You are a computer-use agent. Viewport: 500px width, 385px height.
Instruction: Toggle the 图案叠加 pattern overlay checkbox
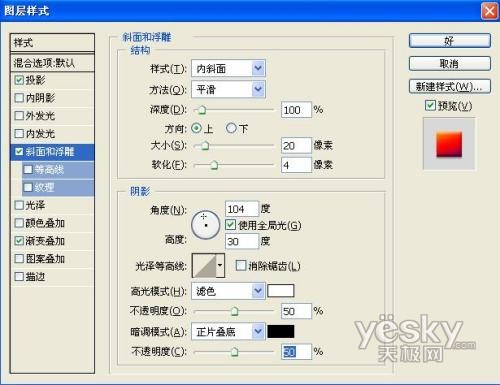[19, 259]
